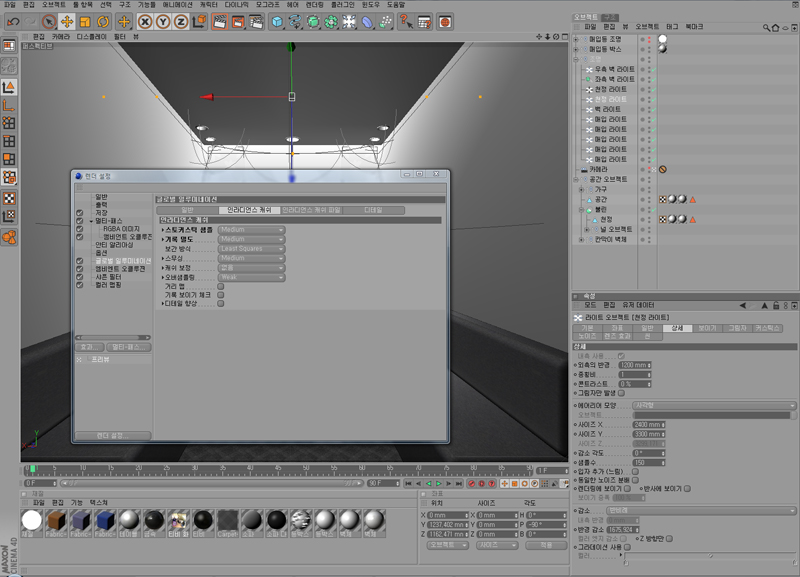The image size is (800, 577).
Task: Select the model mode icon in left sidebar
Action: (x=9, y=87)
